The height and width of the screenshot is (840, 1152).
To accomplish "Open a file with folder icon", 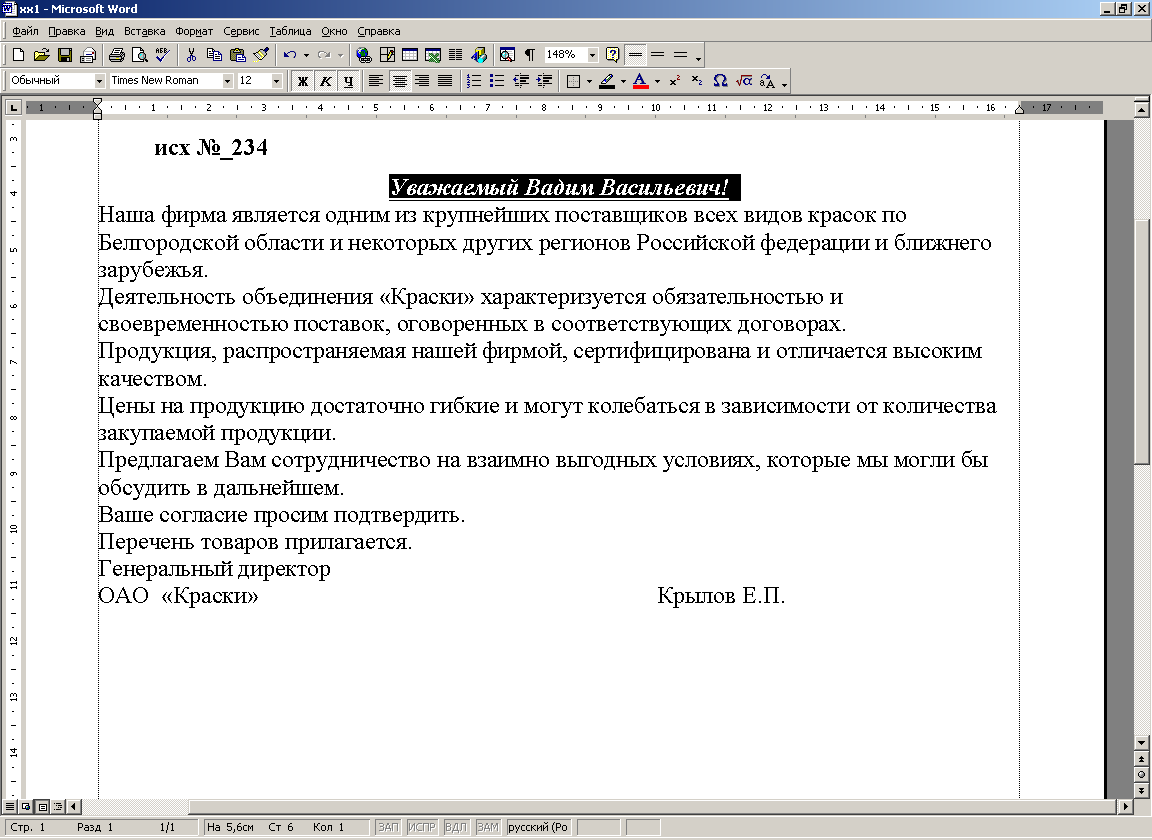I will point(41,54).
